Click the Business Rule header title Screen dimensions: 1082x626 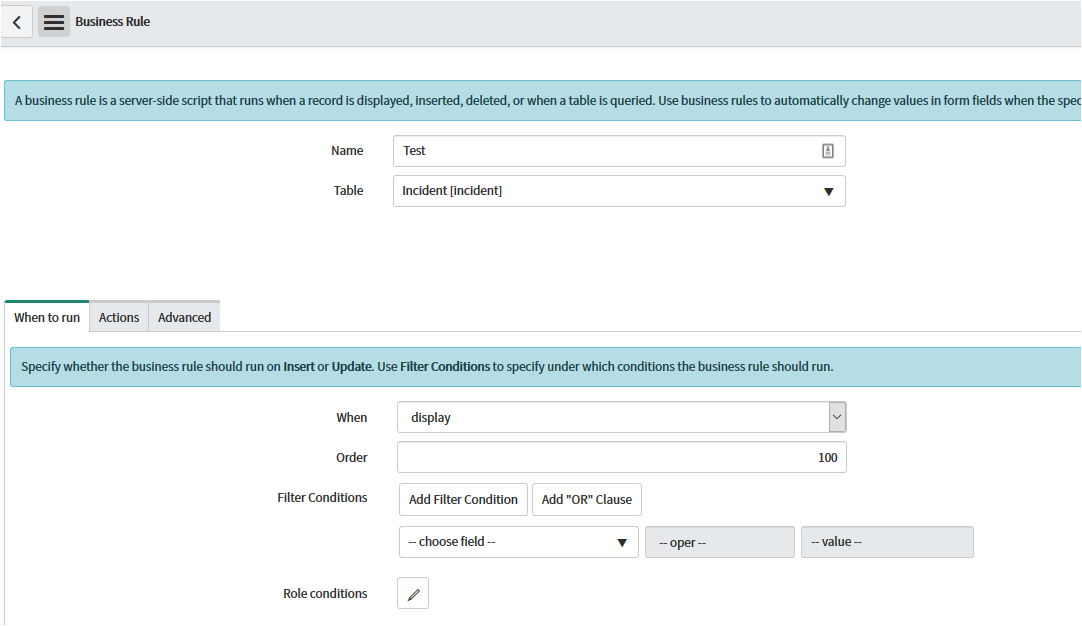pos(112,22)
